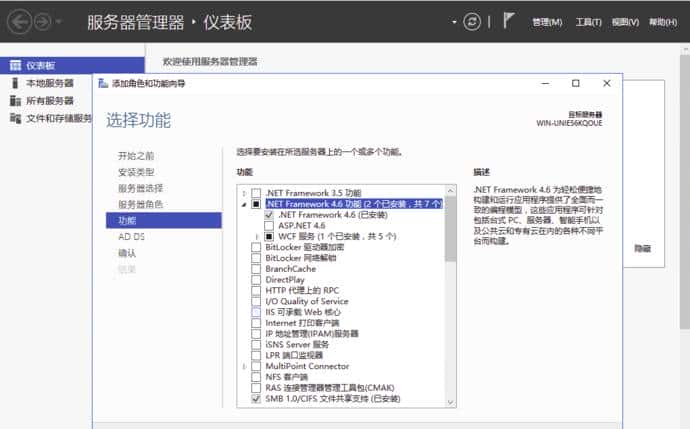Click the wizard title bar icon
This screenshot has width=690, height=429.
pyautogui.click(x=103, y=83)
